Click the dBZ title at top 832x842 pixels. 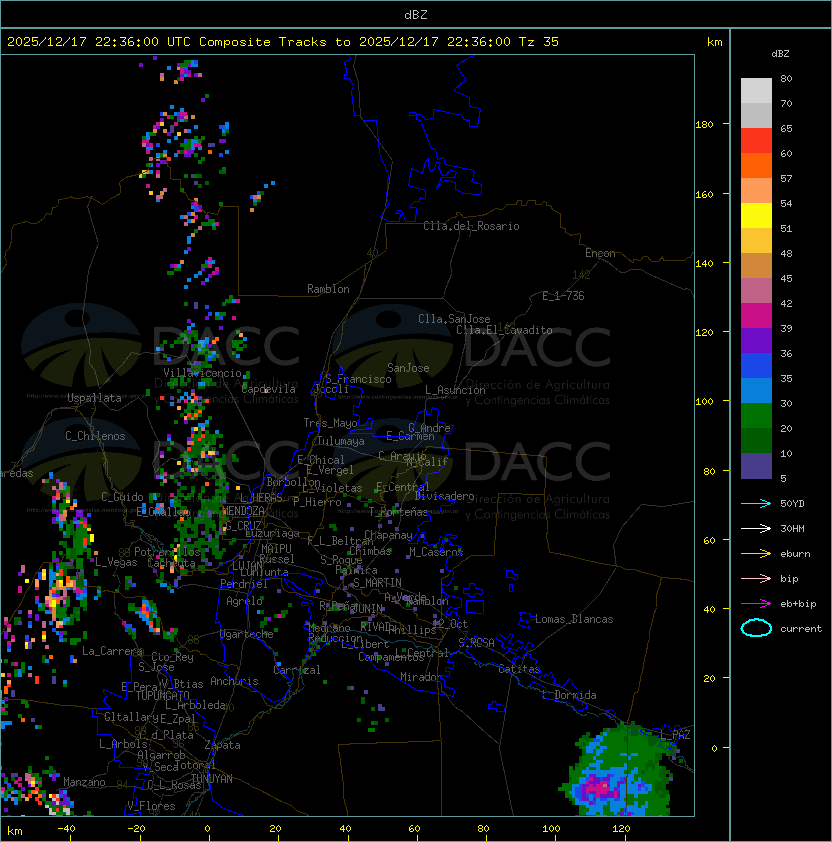[x=416, y=15]
